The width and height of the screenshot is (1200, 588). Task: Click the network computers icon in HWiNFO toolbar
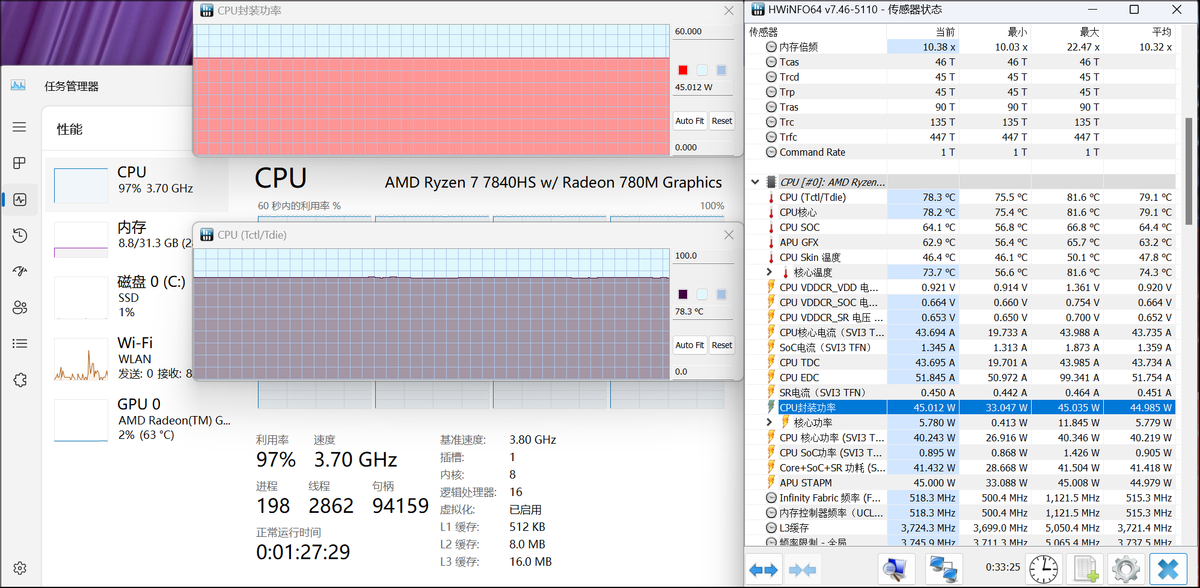(x=943, y=568)
